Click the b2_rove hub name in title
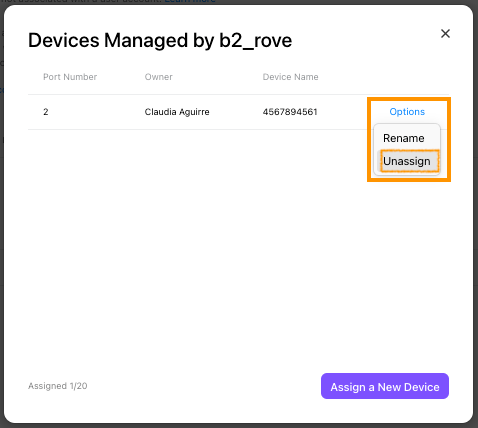This screenshot has height=428, width=478. (x=255, y=41)
